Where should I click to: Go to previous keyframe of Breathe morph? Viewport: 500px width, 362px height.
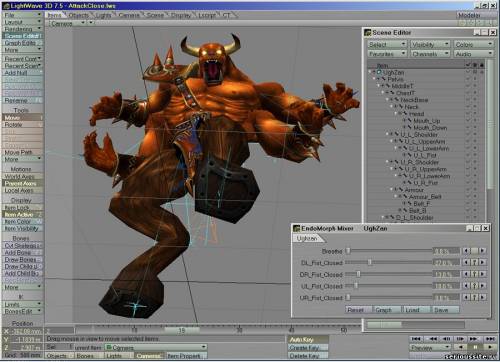tap(467, 251)
